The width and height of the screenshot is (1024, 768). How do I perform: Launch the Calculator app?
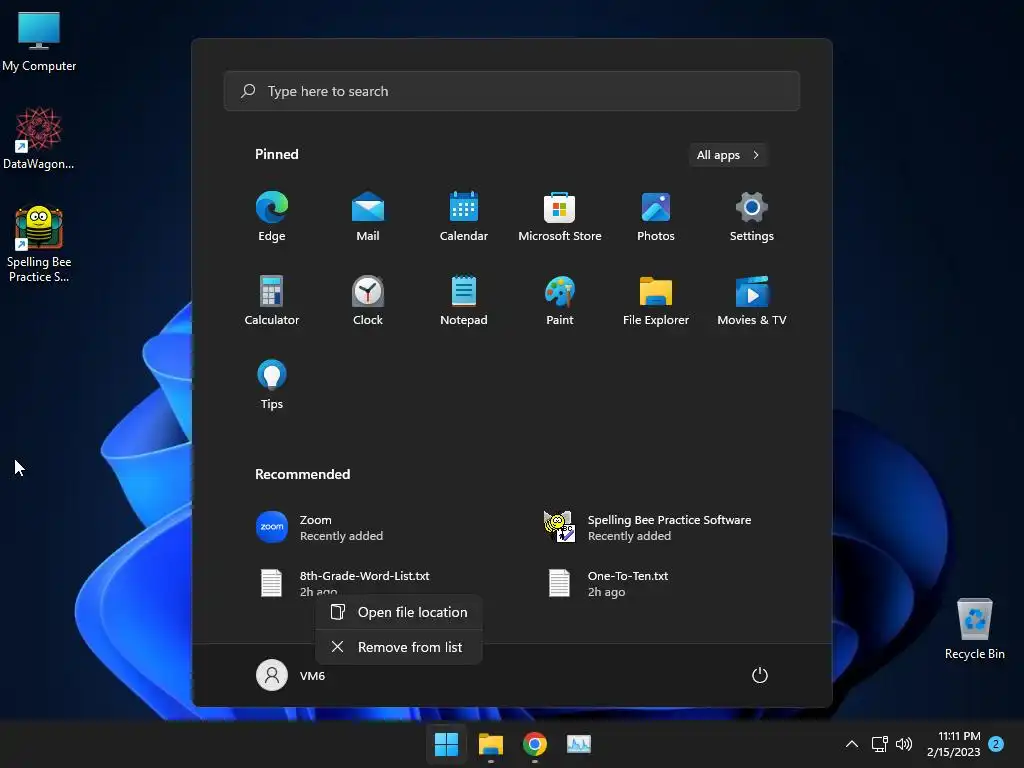click(272, 300)
